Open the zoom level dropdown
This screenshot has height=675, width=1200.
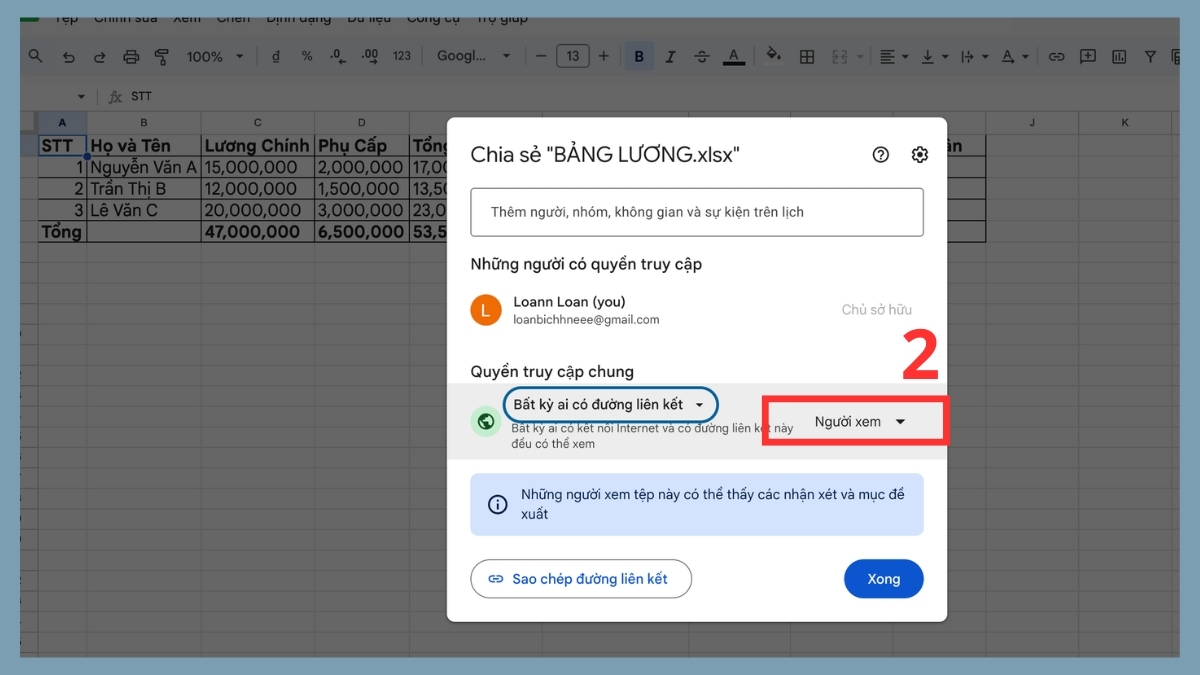click(212, 56)
